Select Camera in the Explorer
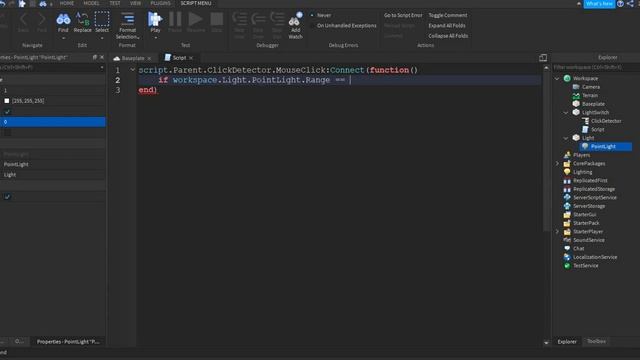The width and height of the screenshot is (640, 360). point(591,87)
